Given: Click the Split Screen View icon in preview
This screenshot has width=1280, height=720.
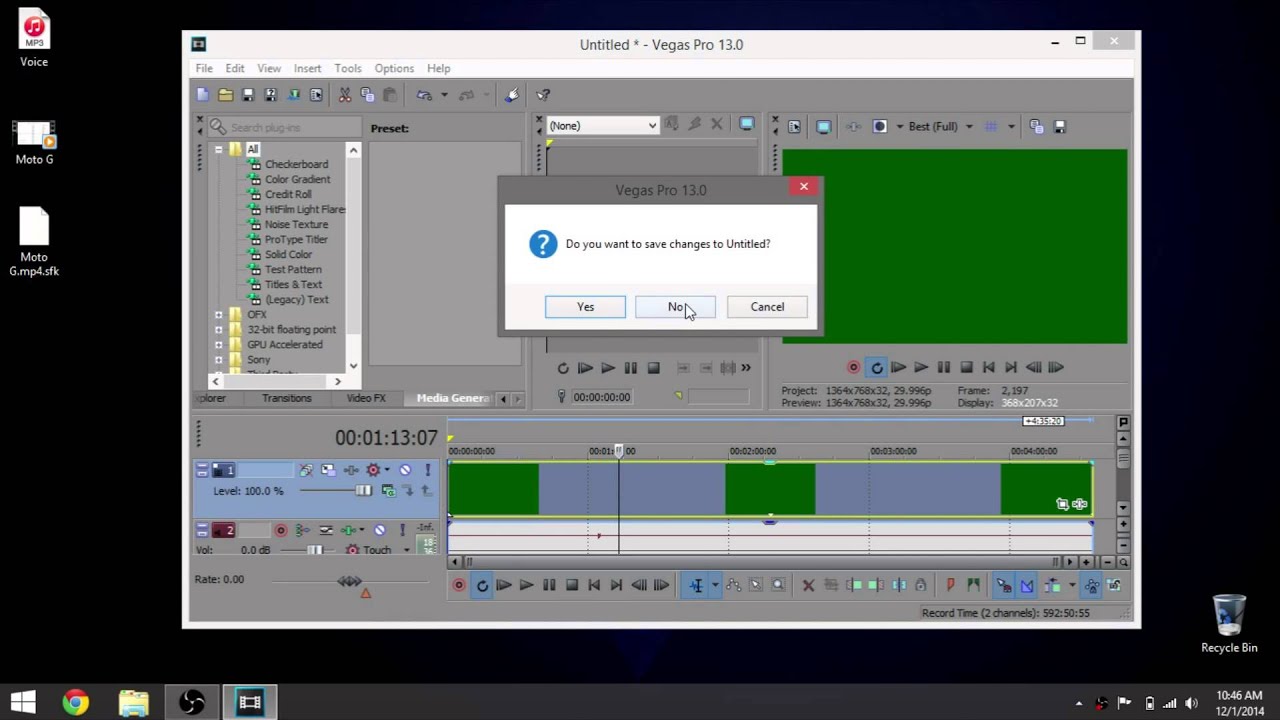Looking at the screenshot, I should 880,126.
